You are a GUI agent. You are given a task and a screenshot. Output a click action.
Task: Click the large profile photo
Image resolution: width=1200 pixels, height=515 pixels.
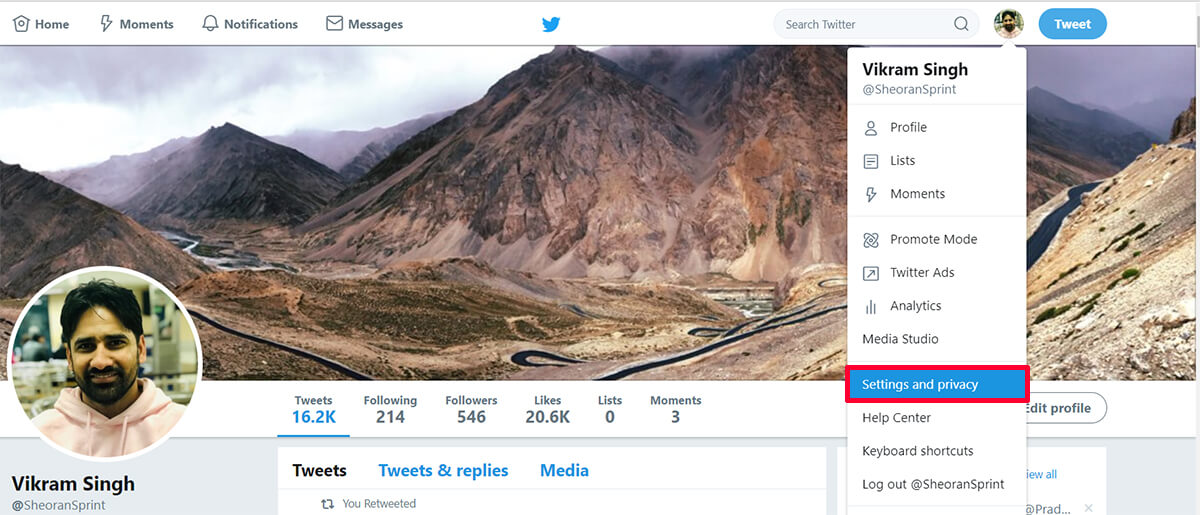pos(105,364)
